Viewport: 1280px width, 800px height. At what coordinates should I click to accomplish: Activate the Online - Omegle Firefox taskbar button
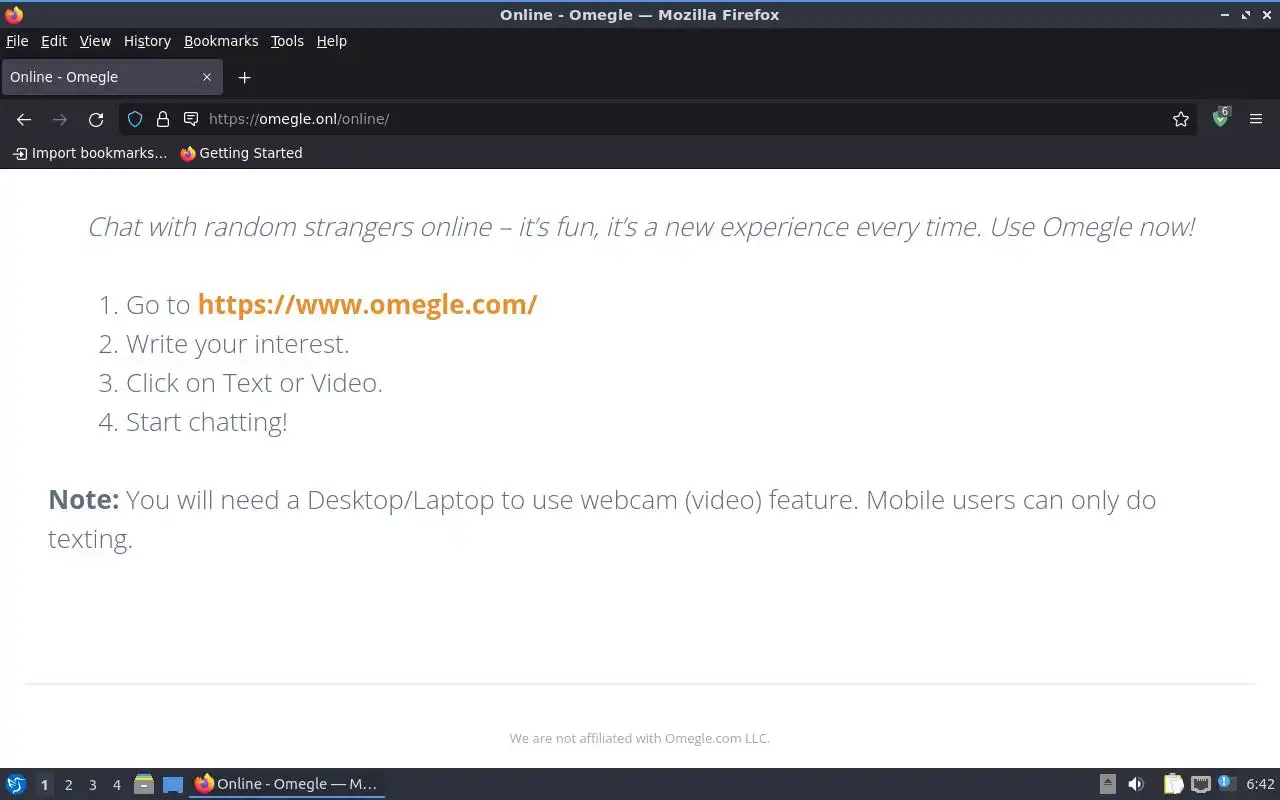point(287,784)
